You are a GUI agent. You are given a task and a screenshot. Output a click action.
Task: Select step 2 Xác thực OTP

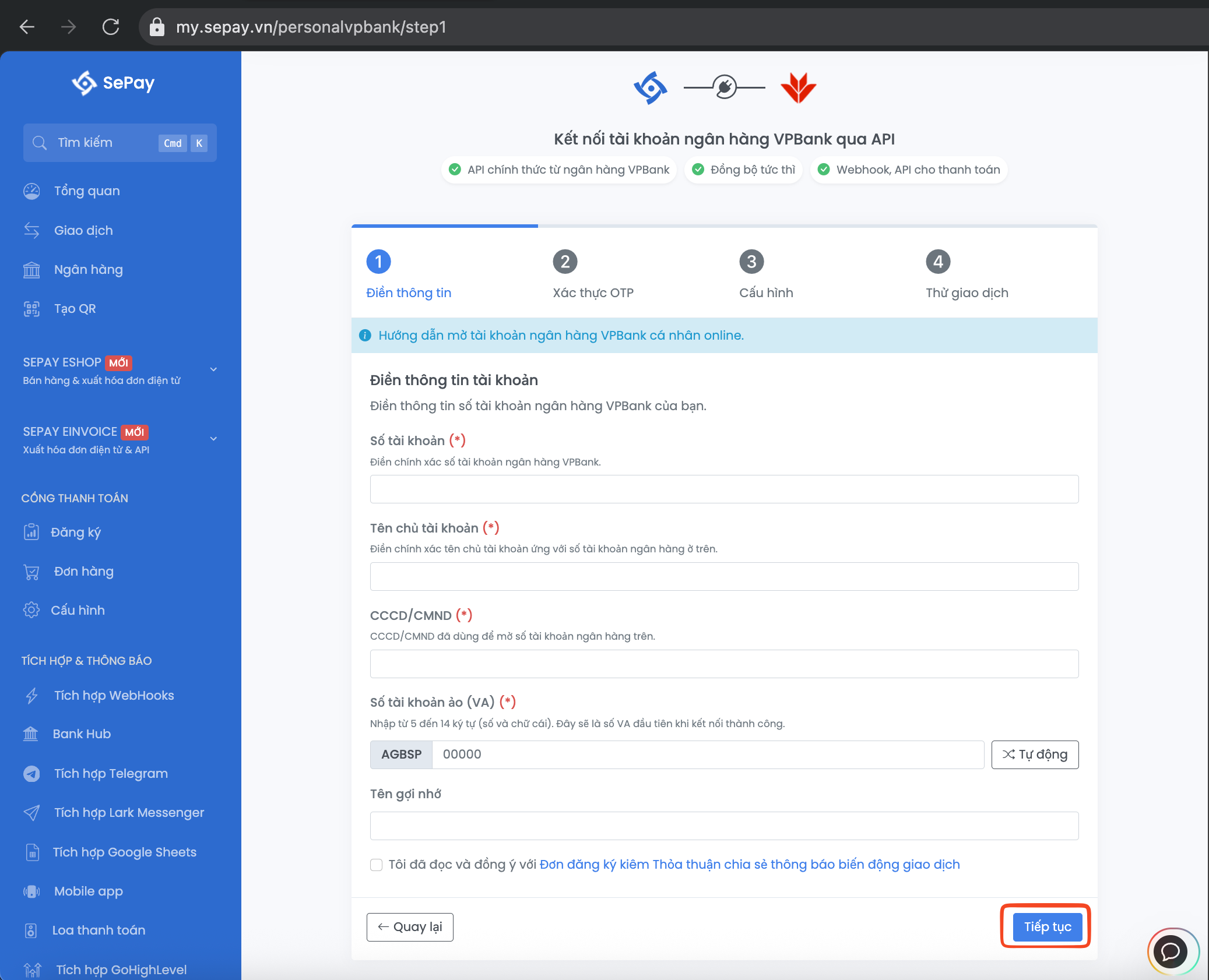565,262
